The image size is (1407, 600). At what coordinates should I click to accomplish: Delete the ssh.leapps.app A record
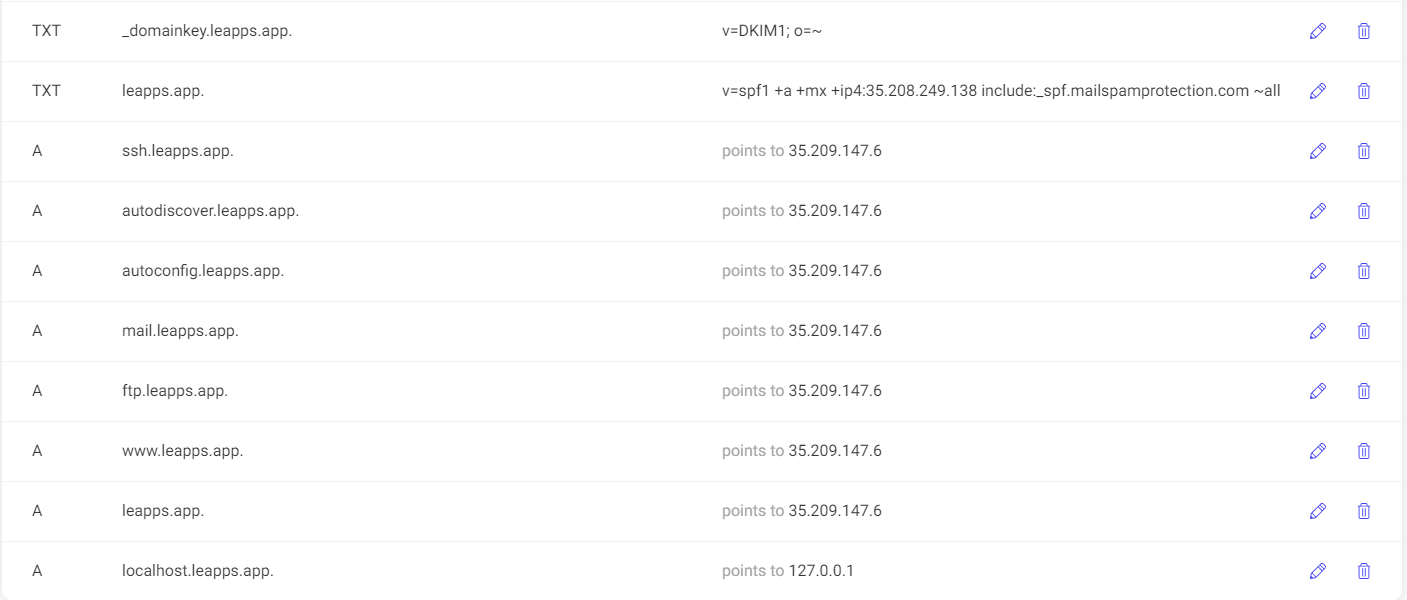[1363, 151]
